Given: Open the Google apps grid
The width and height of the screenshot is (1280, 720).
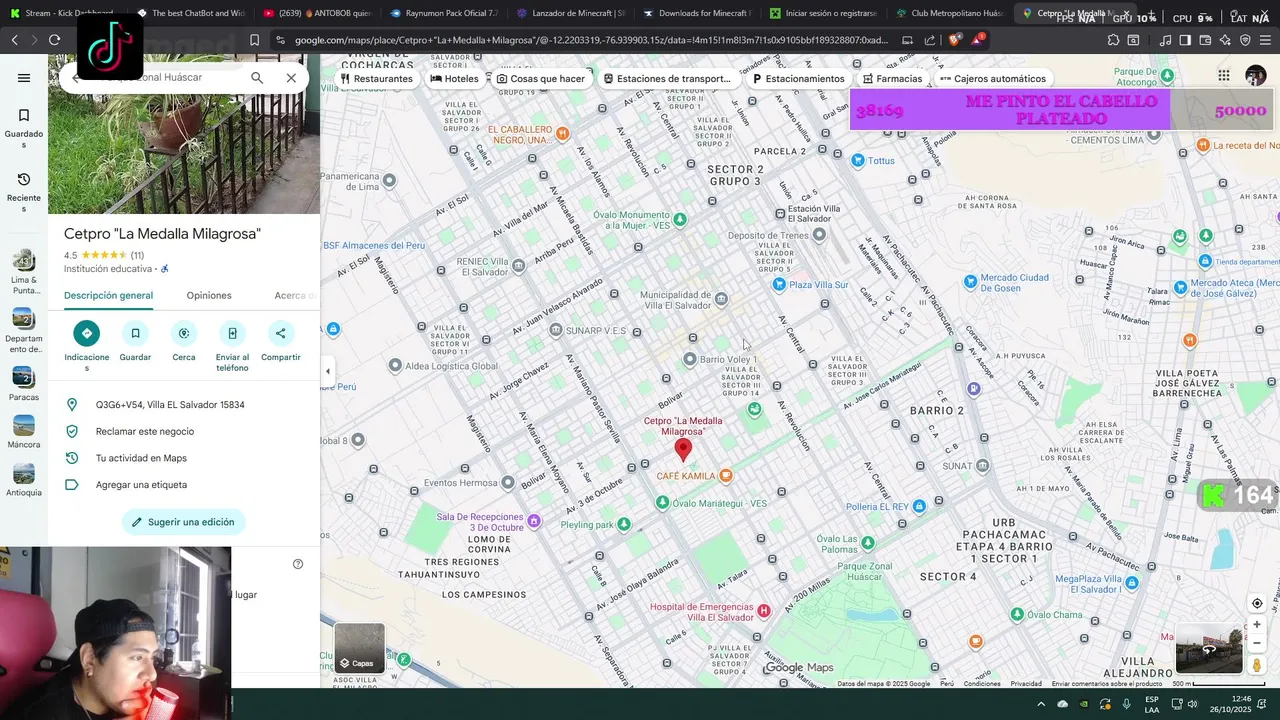Looking at the screenshot, I should pyautogui.click(x=1223, y=76).
